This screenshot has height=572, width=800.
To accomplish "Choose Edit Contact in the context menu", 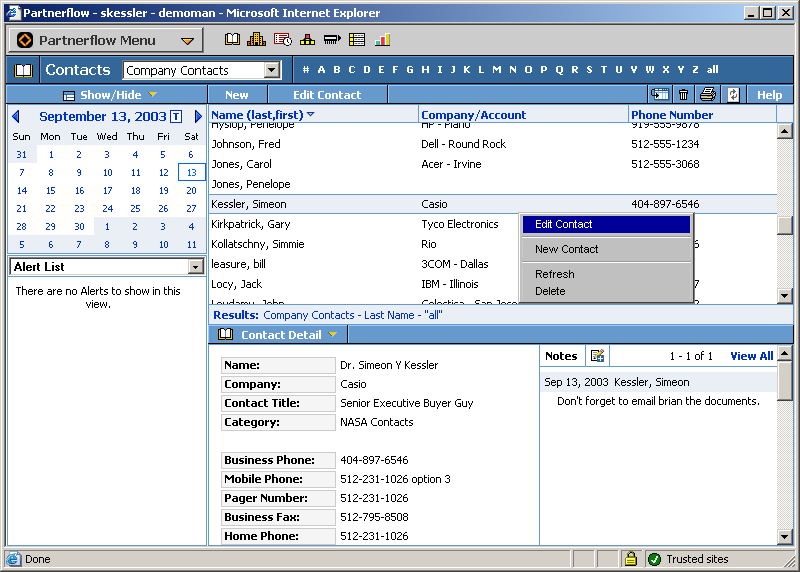I will [x=606, y=224].
